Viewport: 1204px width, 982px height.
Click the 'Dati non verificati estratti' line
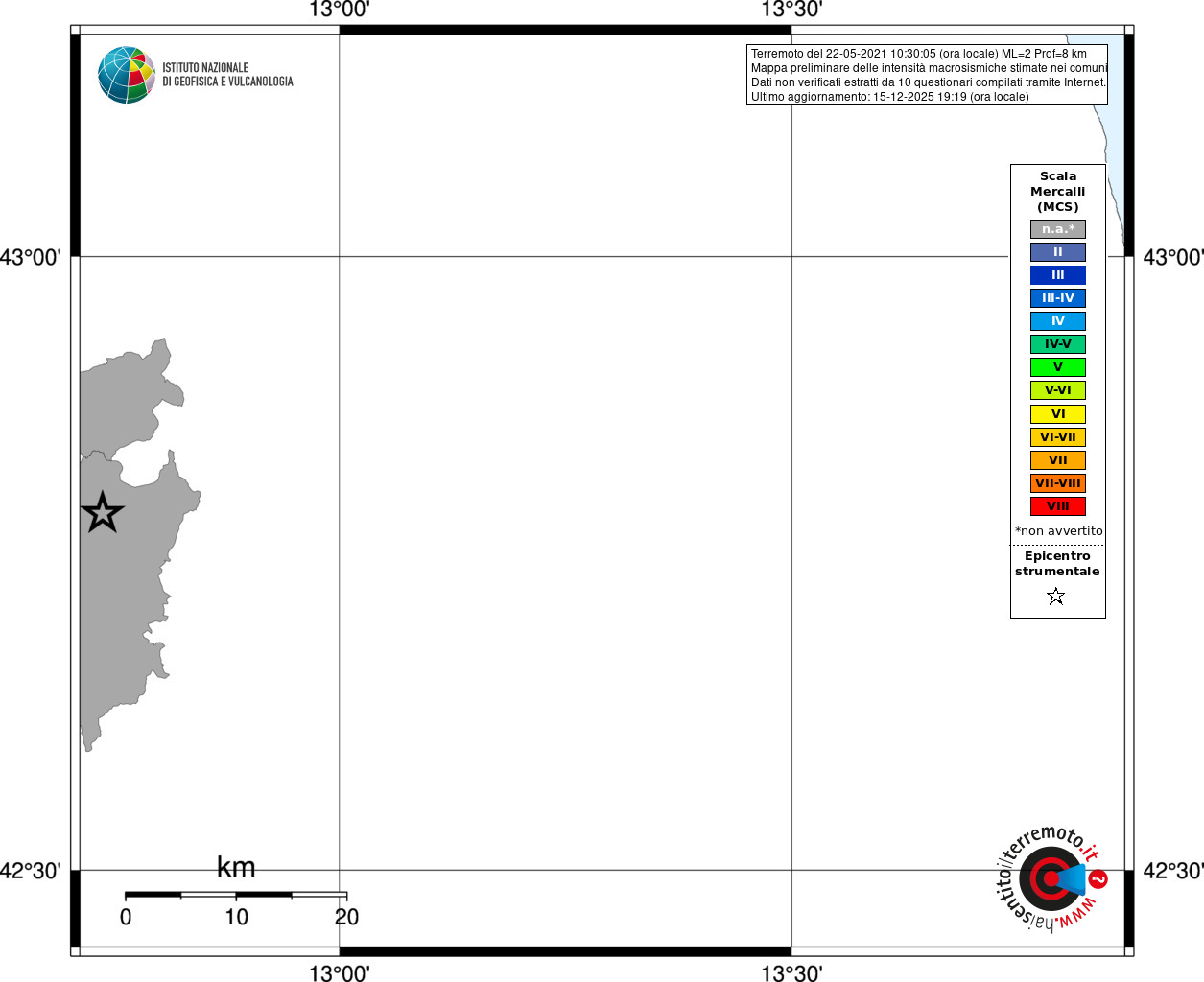coord(928,82)
